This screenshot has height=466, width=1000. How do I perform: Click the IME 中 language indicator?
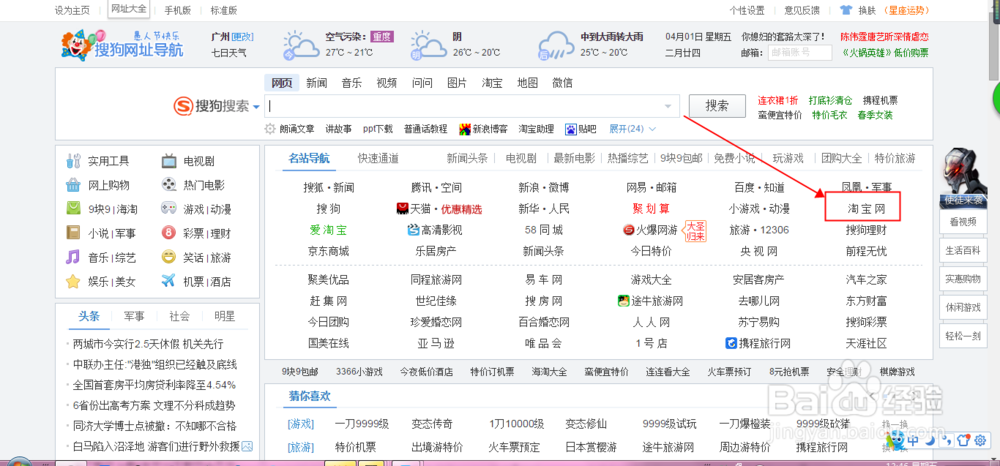click(x=914, y=440)
